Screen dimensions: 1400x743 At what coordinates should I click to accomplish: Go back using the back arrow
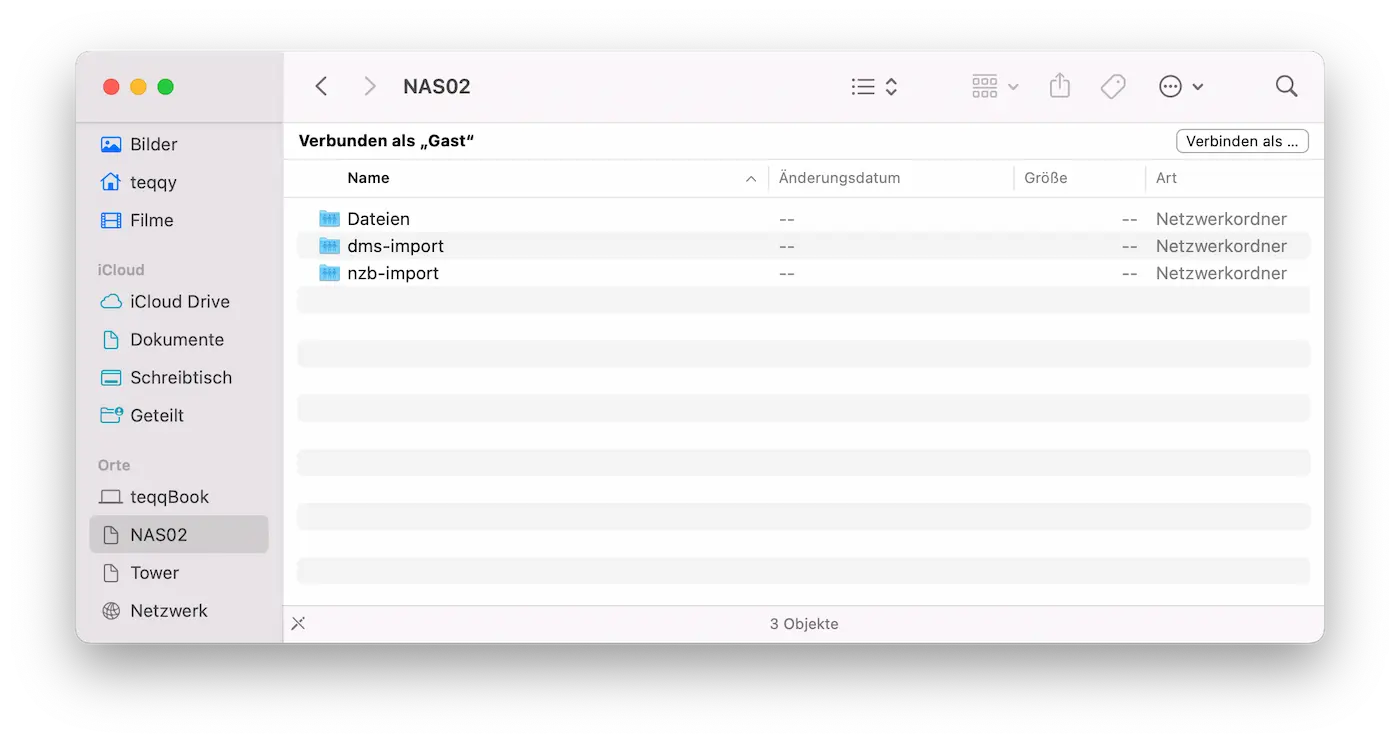pos(321,86)
